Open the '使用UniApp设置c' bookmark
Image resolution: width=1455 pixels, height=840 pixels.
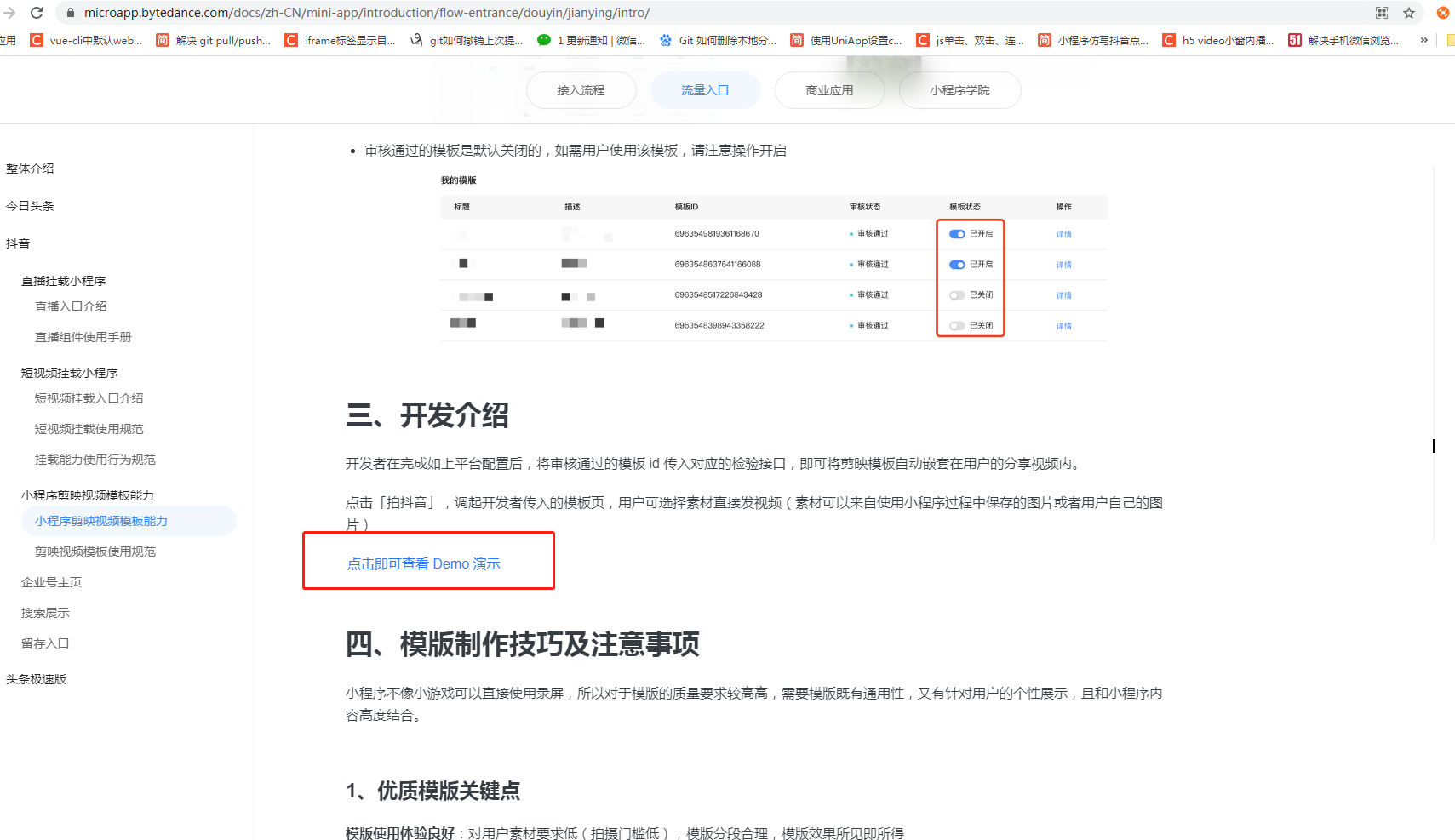(x=846, y=40)
